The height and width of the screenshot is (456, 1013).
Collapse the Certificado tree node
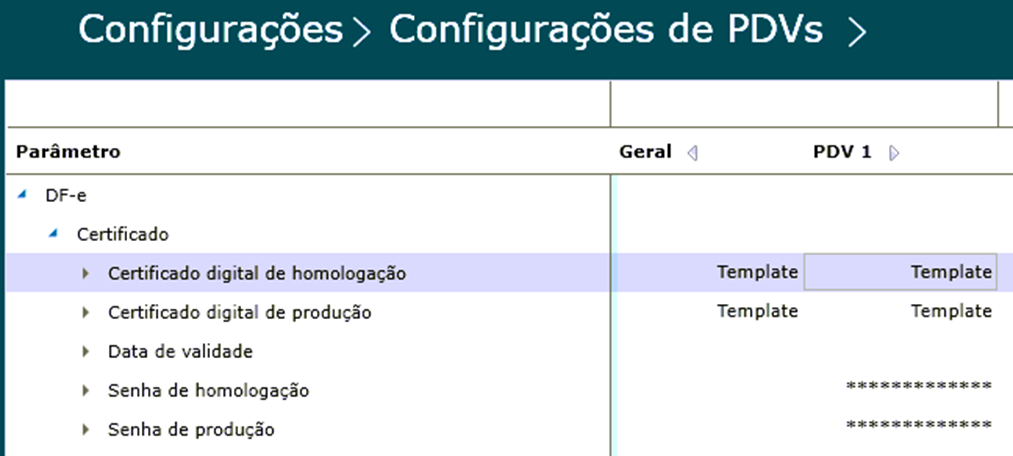[x=54, y=234]
